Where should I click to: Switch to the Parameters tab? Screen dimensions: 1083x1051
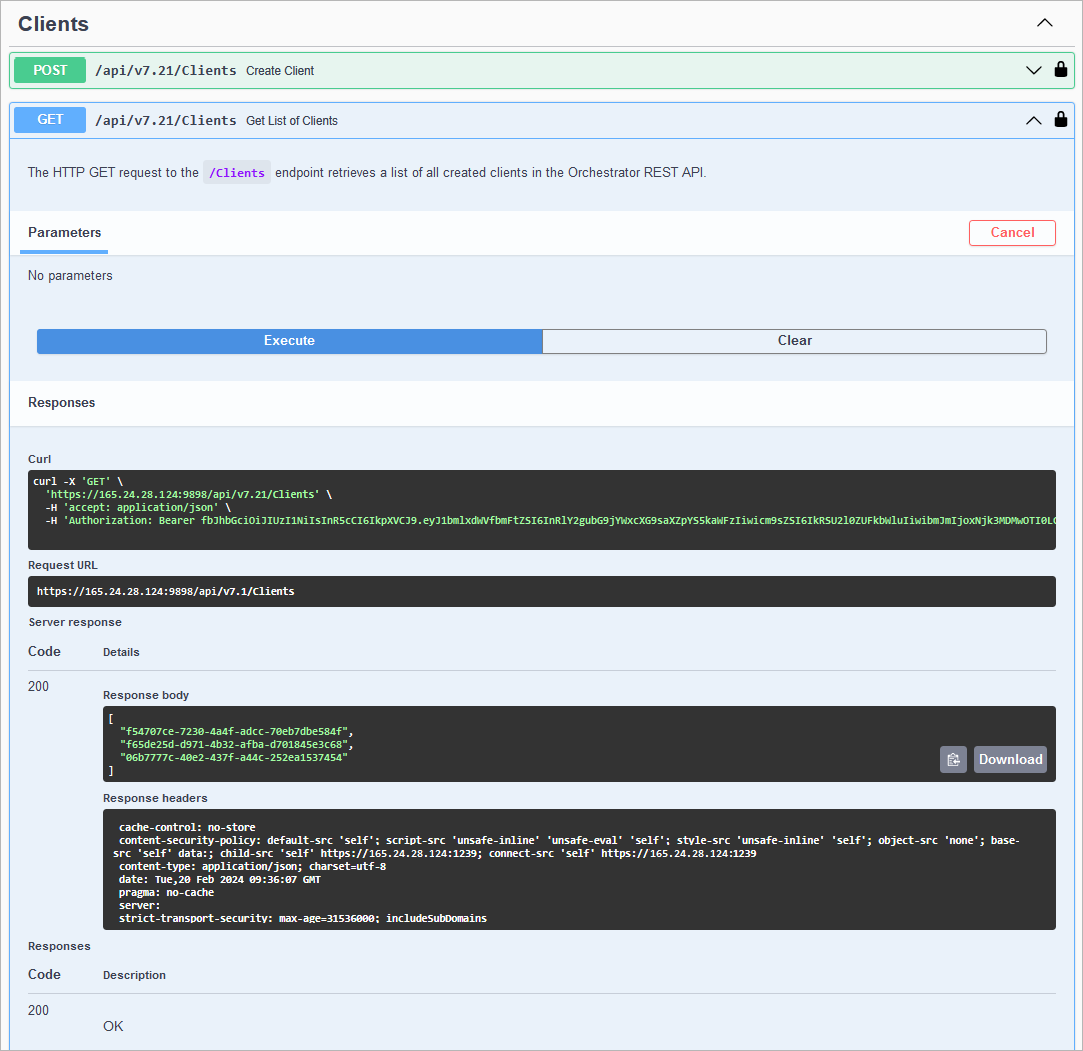pos(64,233)
